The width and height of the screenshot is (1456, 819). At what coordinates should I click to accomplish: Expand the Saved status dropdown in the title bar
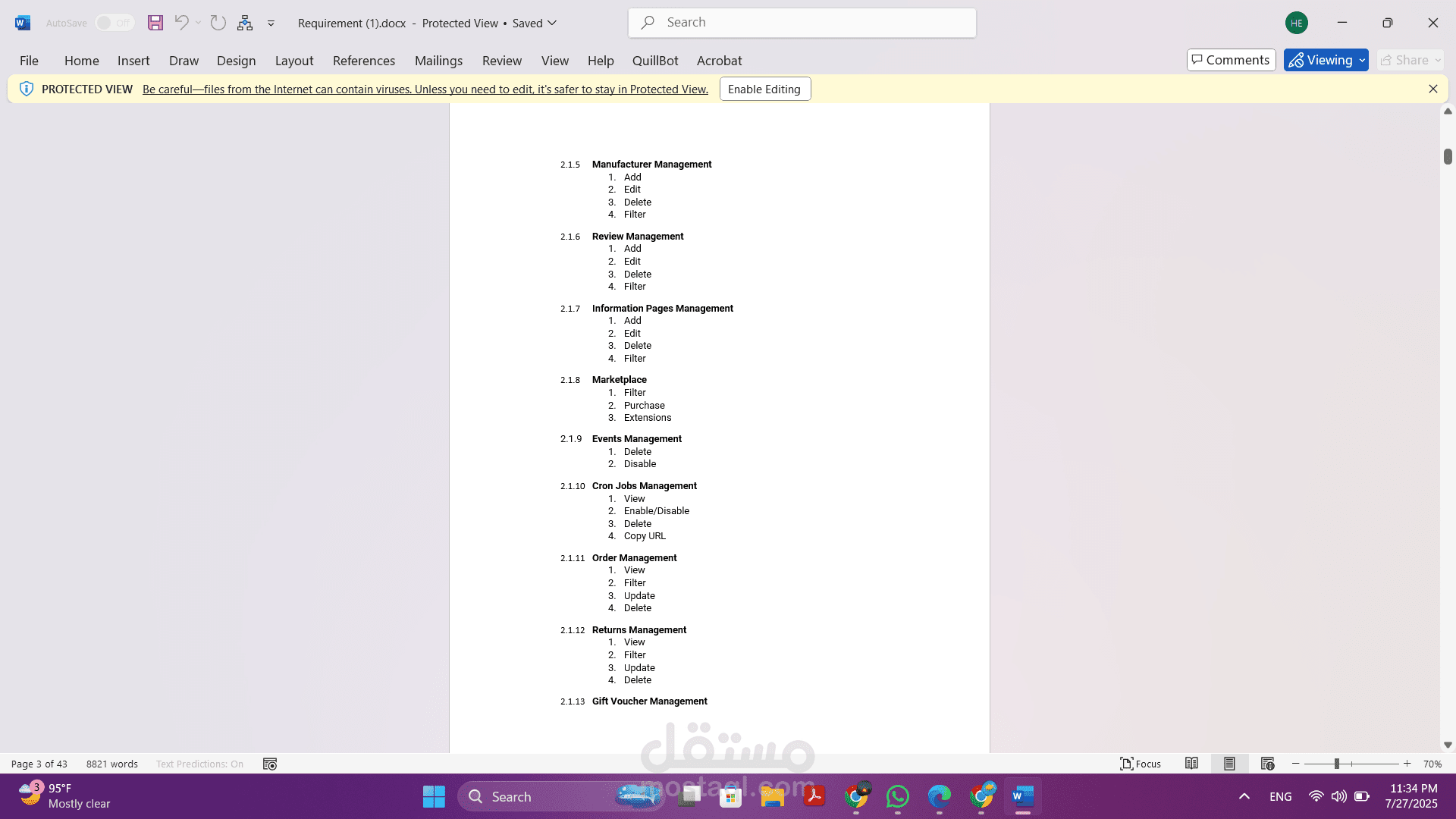(x=552, y=23)
